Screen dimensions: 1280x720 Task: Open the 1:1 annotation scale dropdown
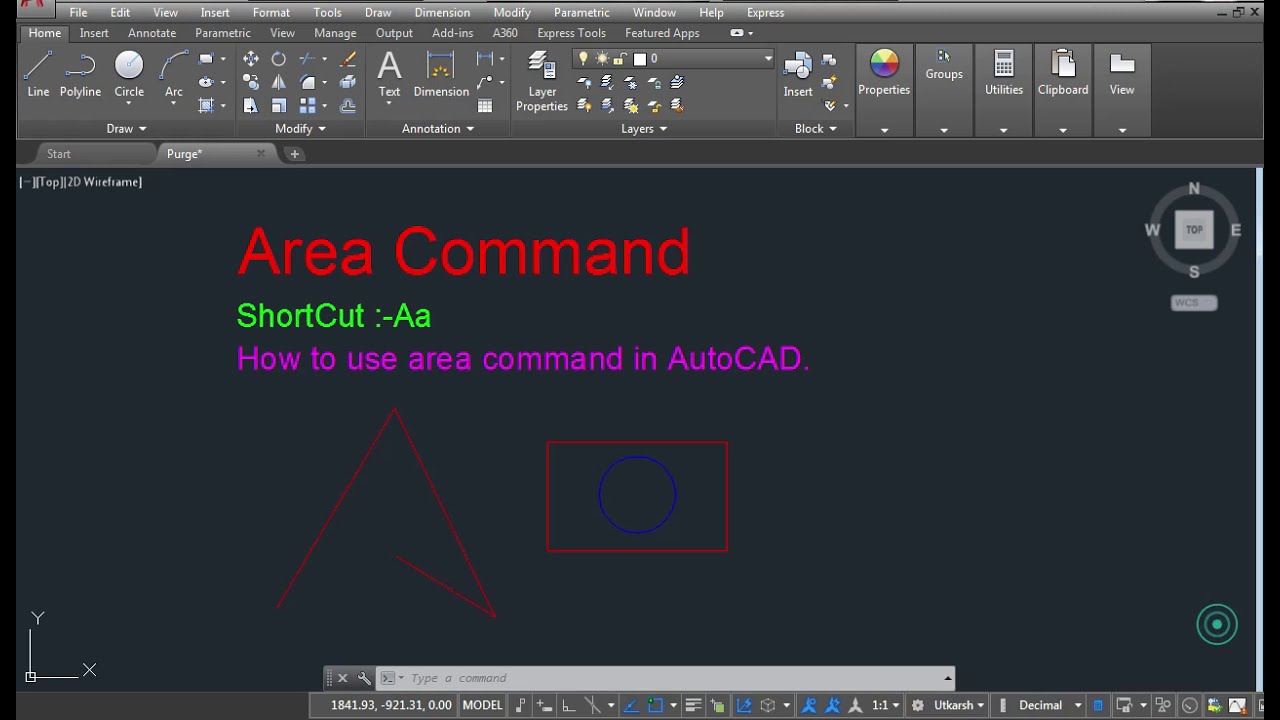coord(885,705)
